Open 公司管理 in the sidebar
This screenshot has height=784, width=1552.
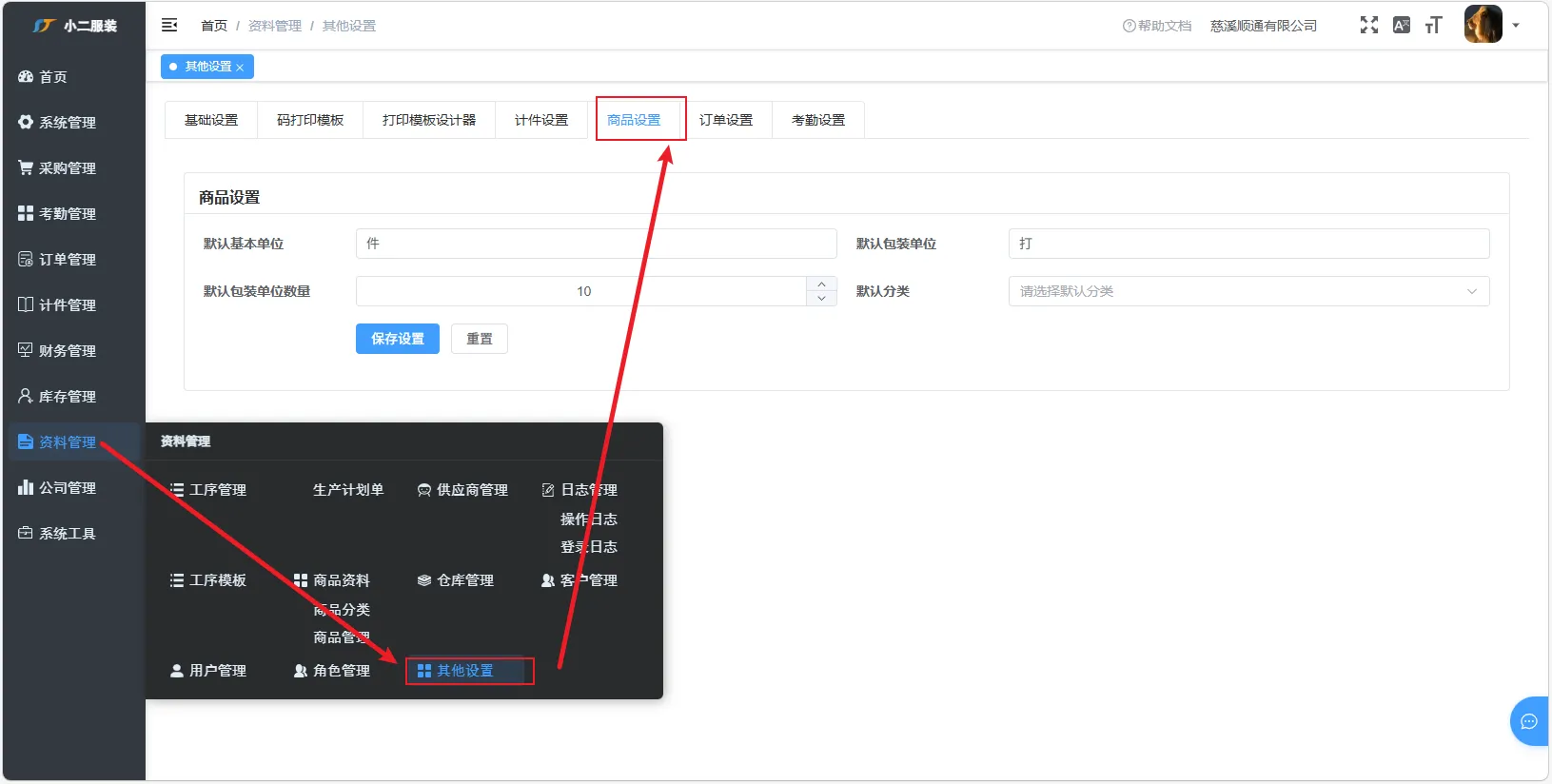tap(72, 488)
